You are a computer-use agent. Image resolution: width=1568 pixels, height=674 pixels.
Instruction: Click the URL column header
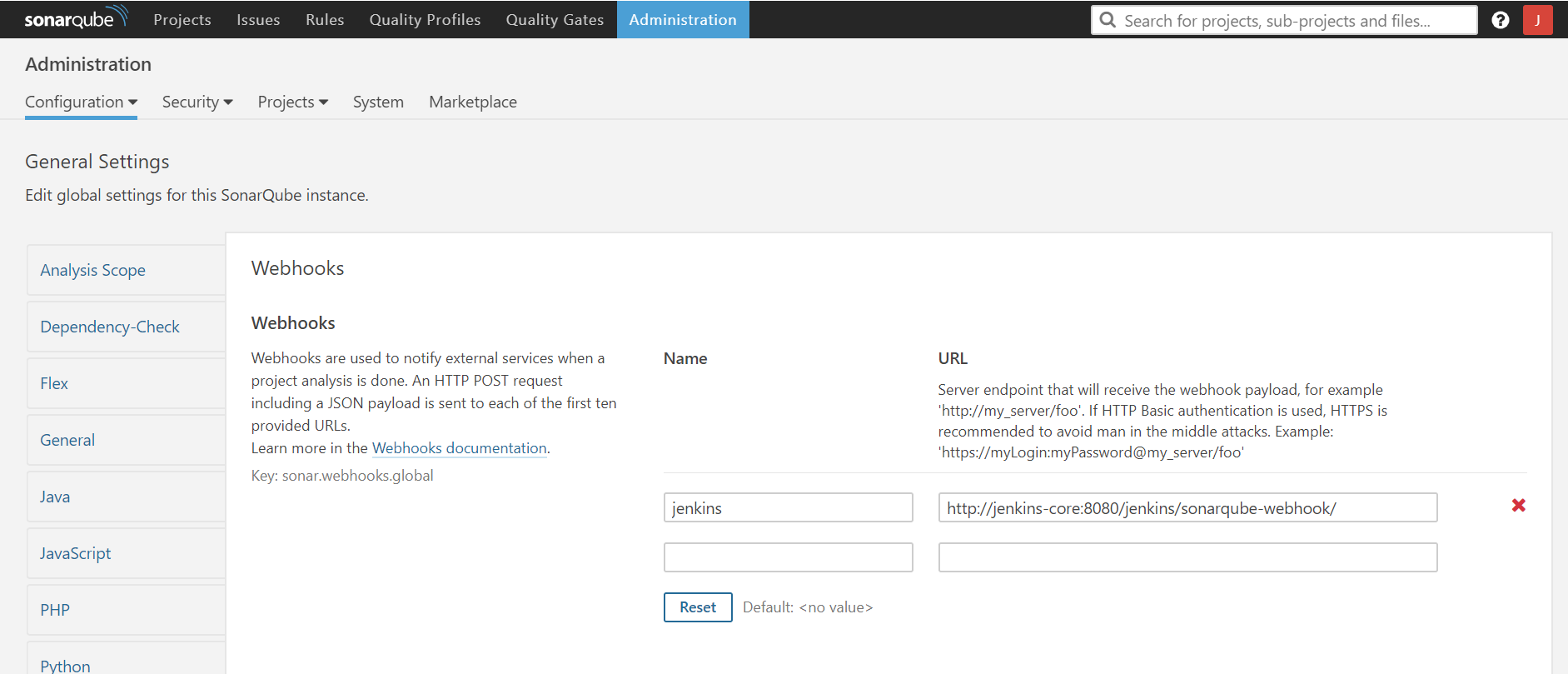tap(953, 358)
